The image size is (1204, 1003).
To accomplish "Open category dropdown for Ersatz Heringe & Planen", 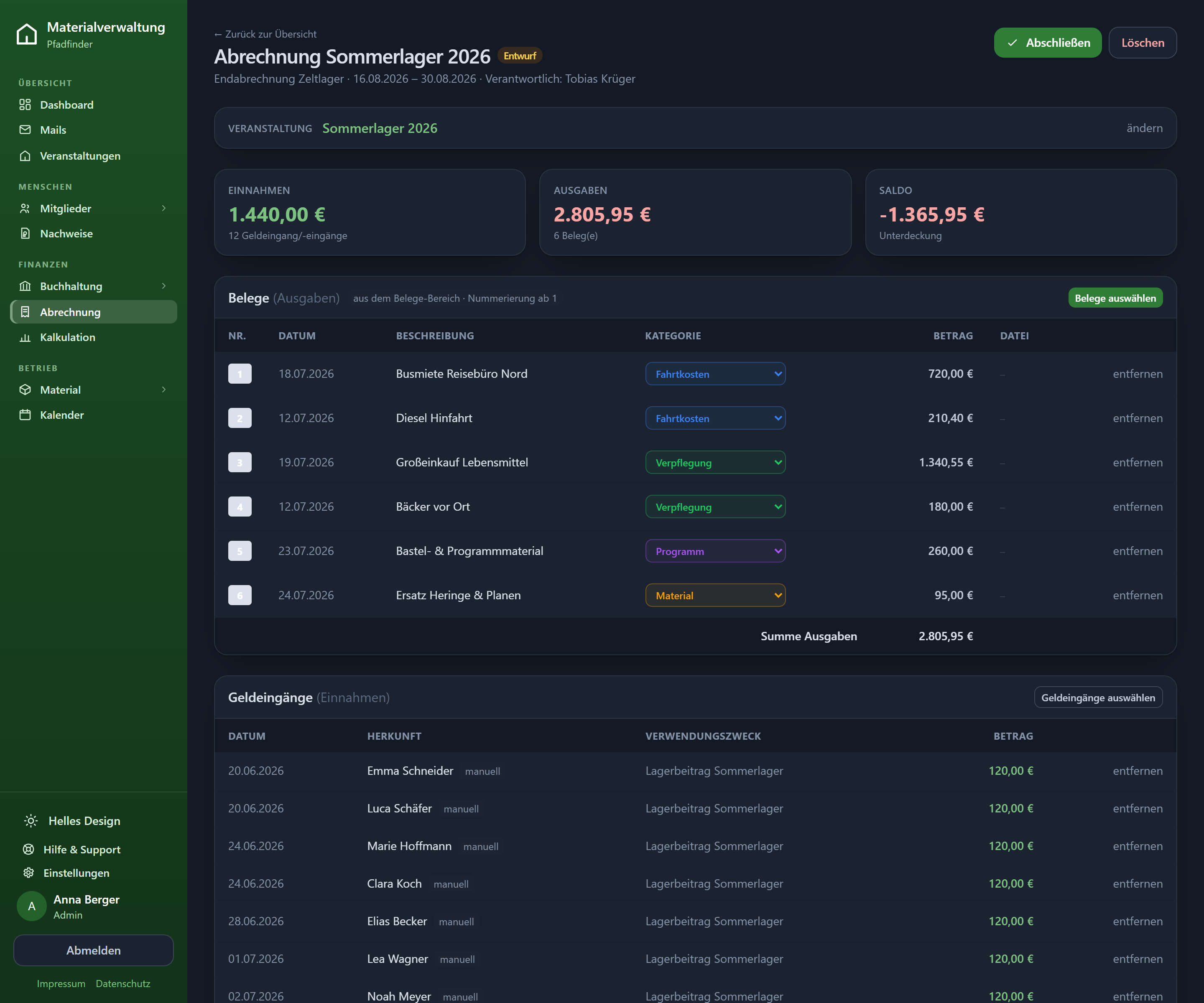I will (x=715, y=596).
